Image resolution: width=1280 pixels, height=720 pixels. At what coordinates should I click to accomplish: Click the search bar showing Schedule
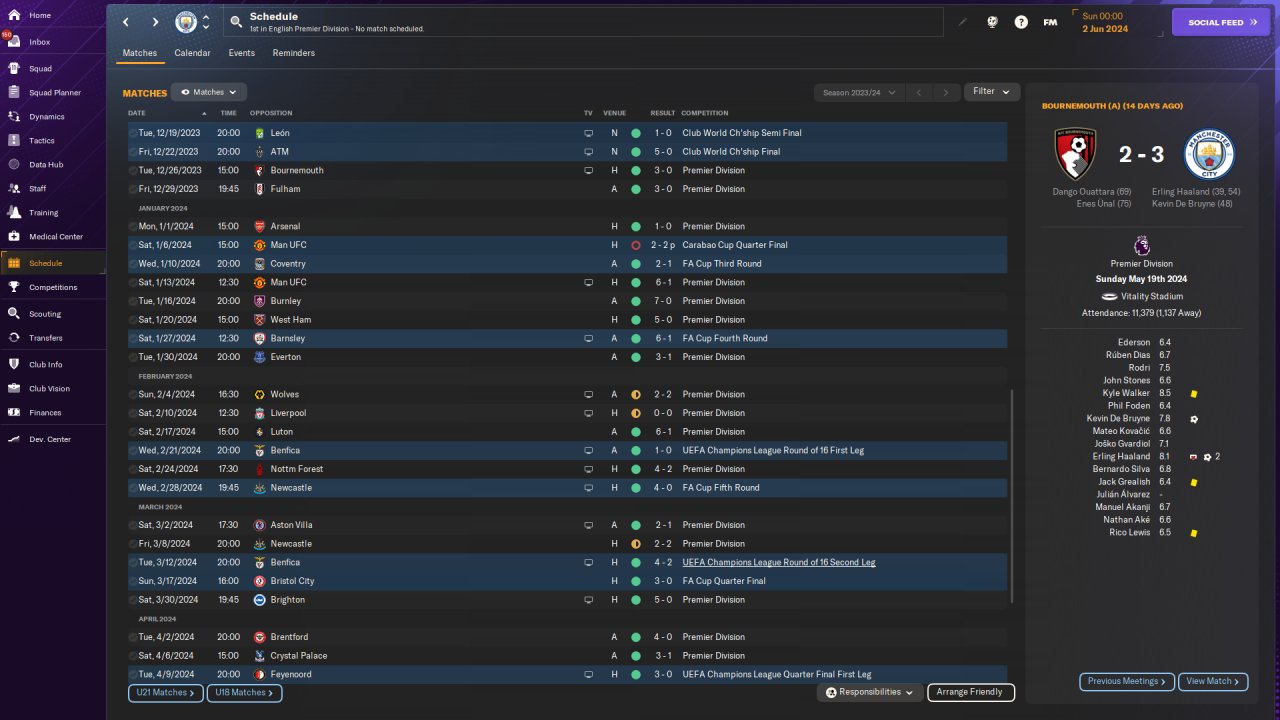click(582, 22)
